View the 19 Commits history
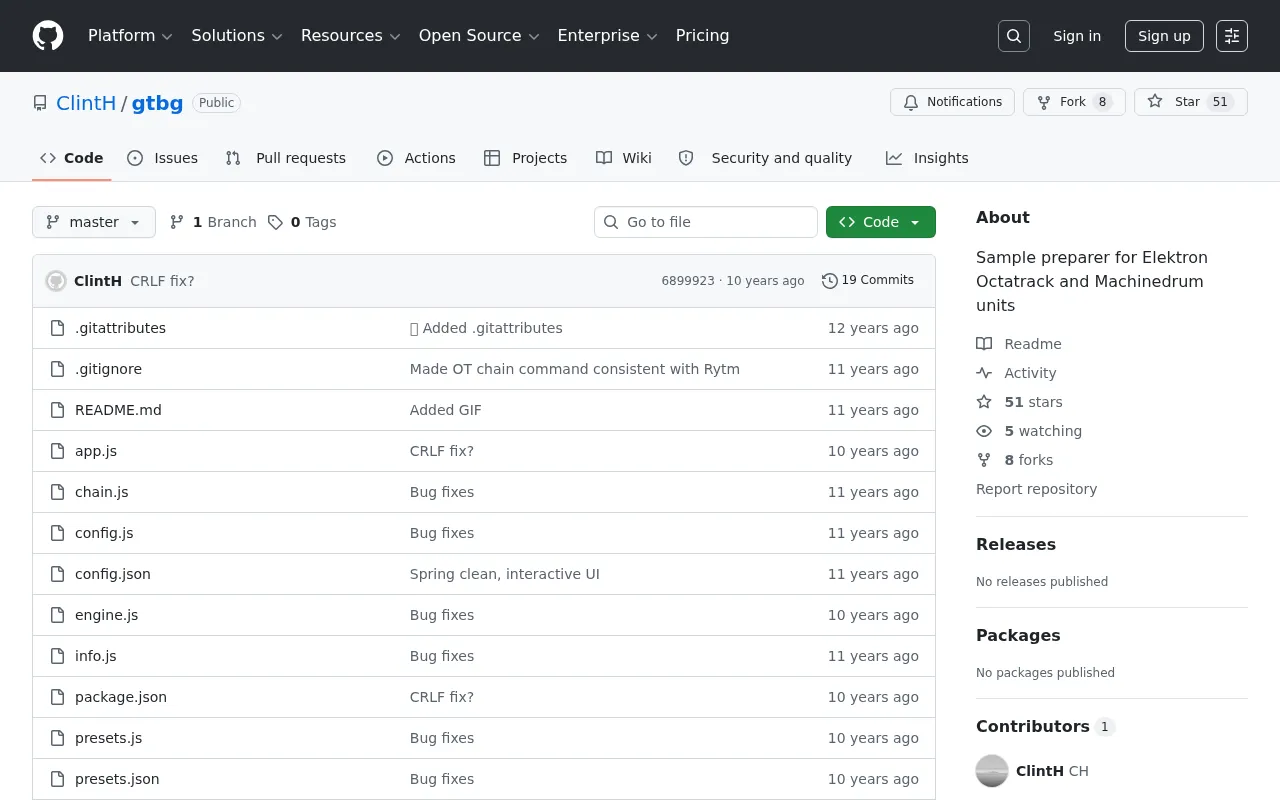The height and width of the screenshot is (800, 1280). point(868,281)
